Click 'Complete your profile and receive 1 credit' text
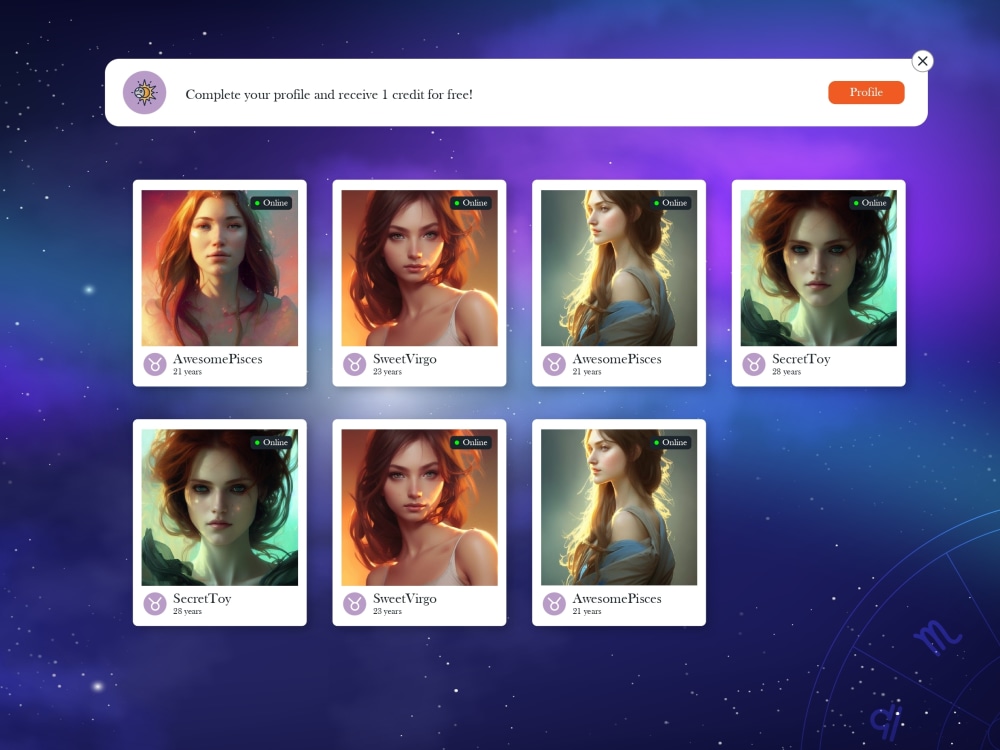The width and height of the screenshot is (1000, 750). [329, 94]
